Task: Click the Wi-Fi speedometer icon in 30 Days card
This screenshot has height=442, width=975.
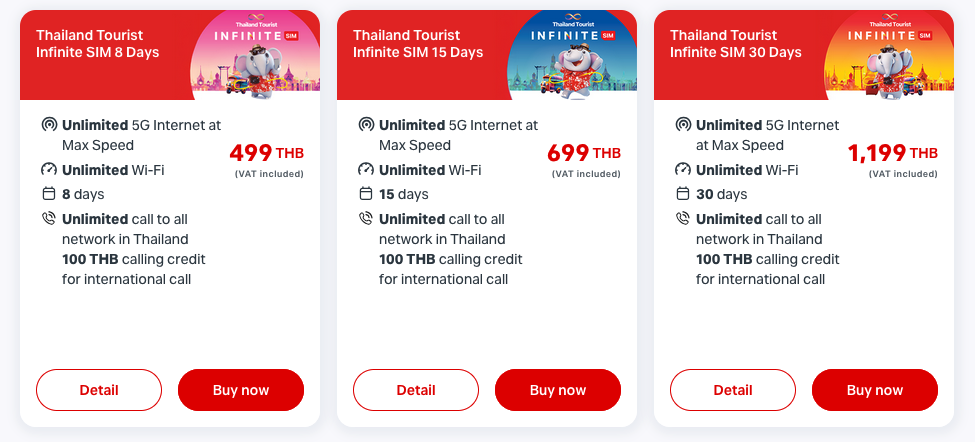Action: click(x=683, y=170)
